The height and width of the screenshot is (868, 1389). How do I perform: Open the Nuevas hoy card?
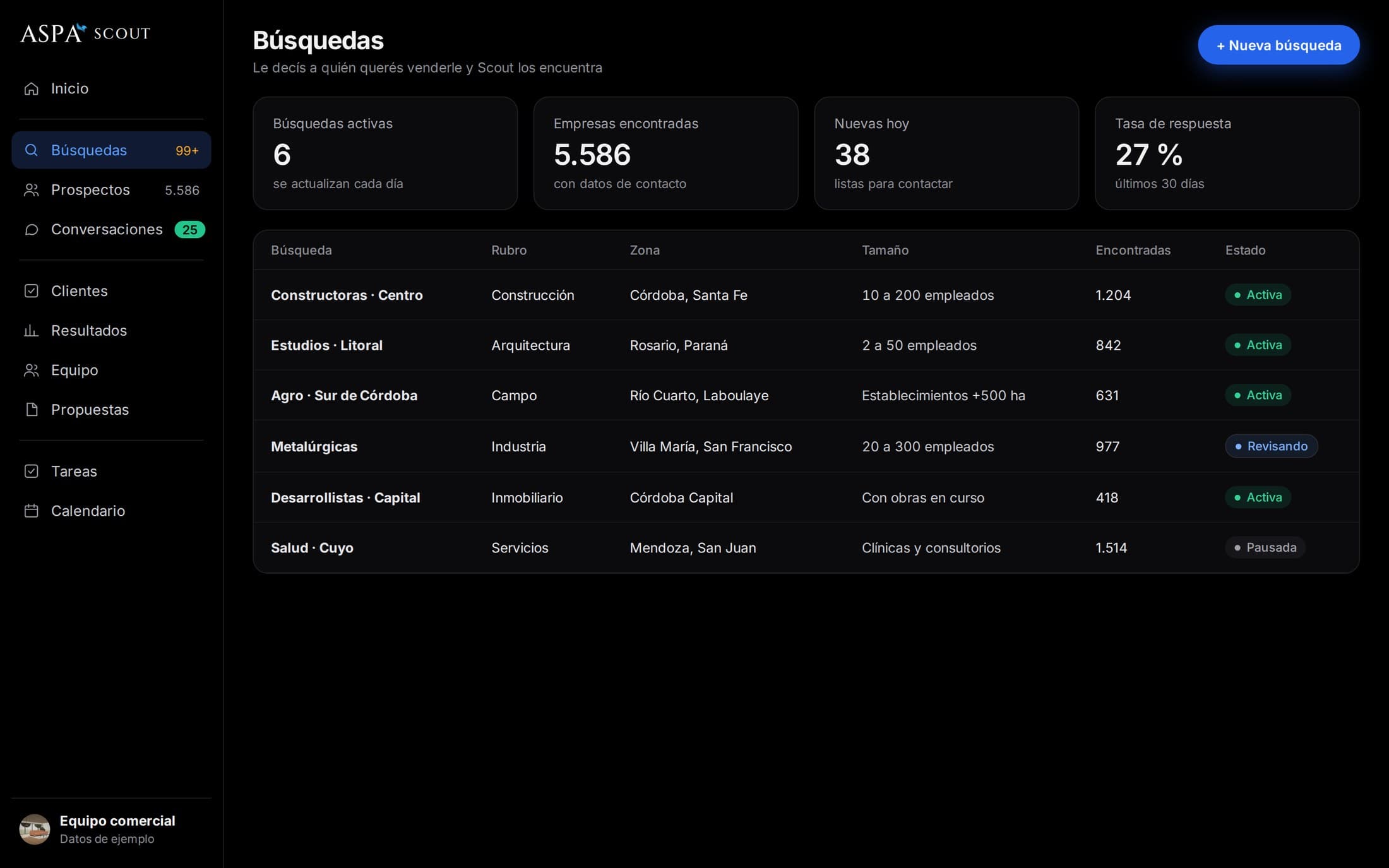pyautogui.click(x=946, y=153)
